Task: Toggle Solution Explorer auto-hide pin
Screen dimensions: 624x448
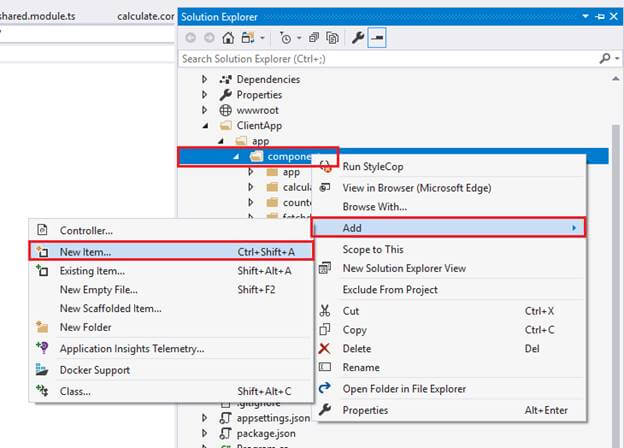Action: pyautogui.click(x=600, y=16)
